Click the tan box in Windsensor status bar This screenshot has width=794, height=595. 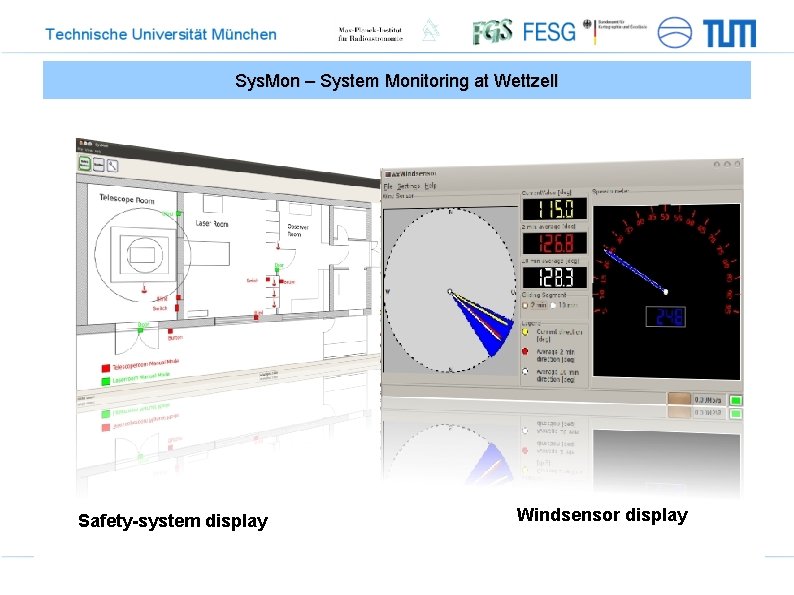coord(679,399)
